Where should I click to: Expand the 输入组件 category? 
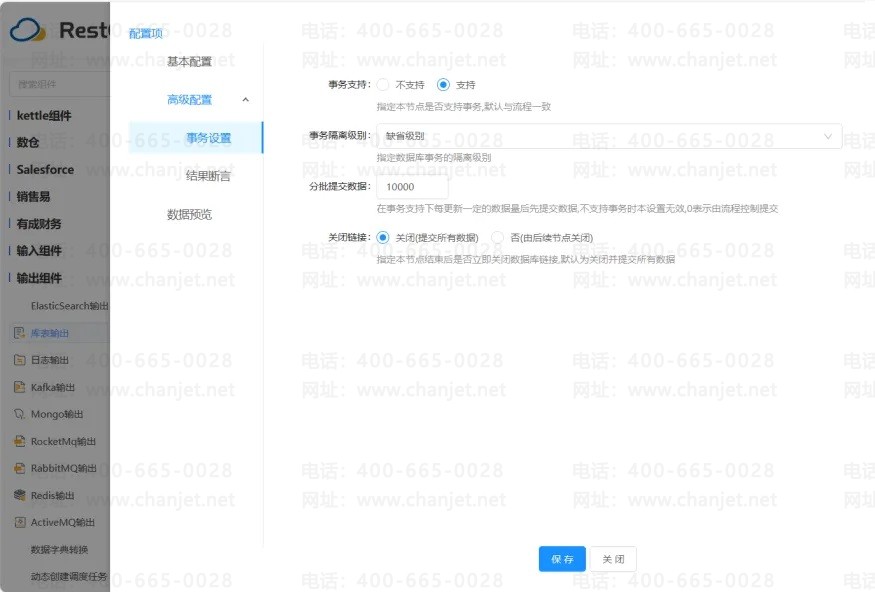39,251
